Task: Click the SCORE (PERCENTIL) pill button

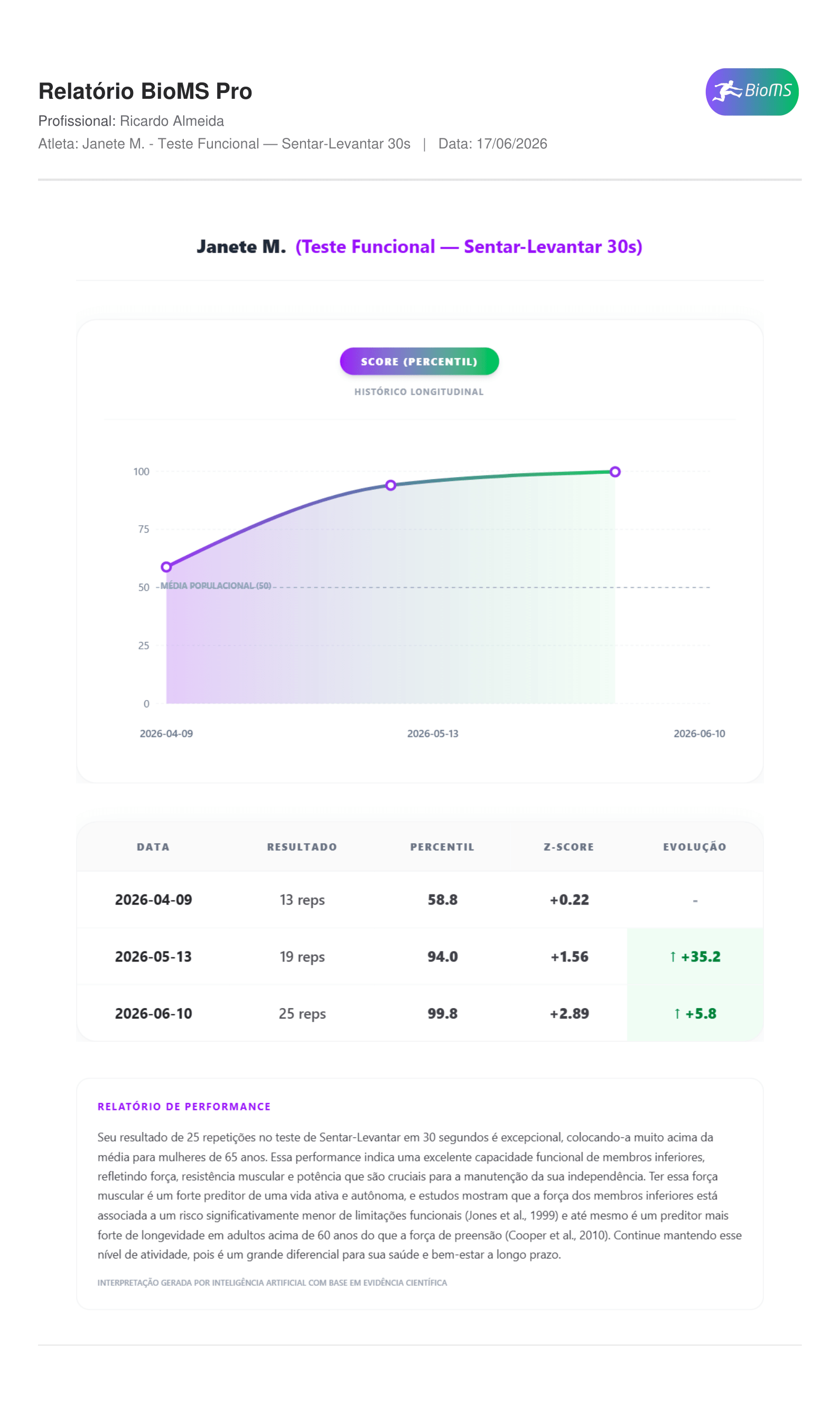Action: [419, 361]
